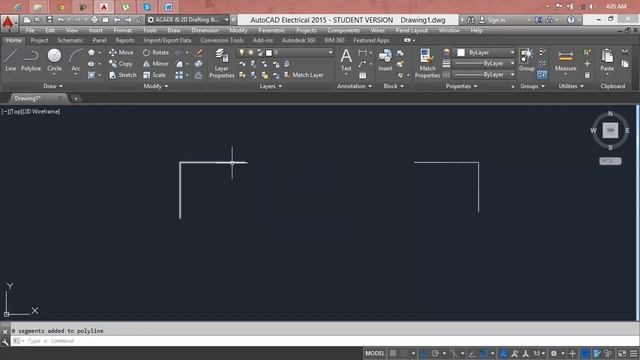Switch to the Schematic ribbon tab

70,40
